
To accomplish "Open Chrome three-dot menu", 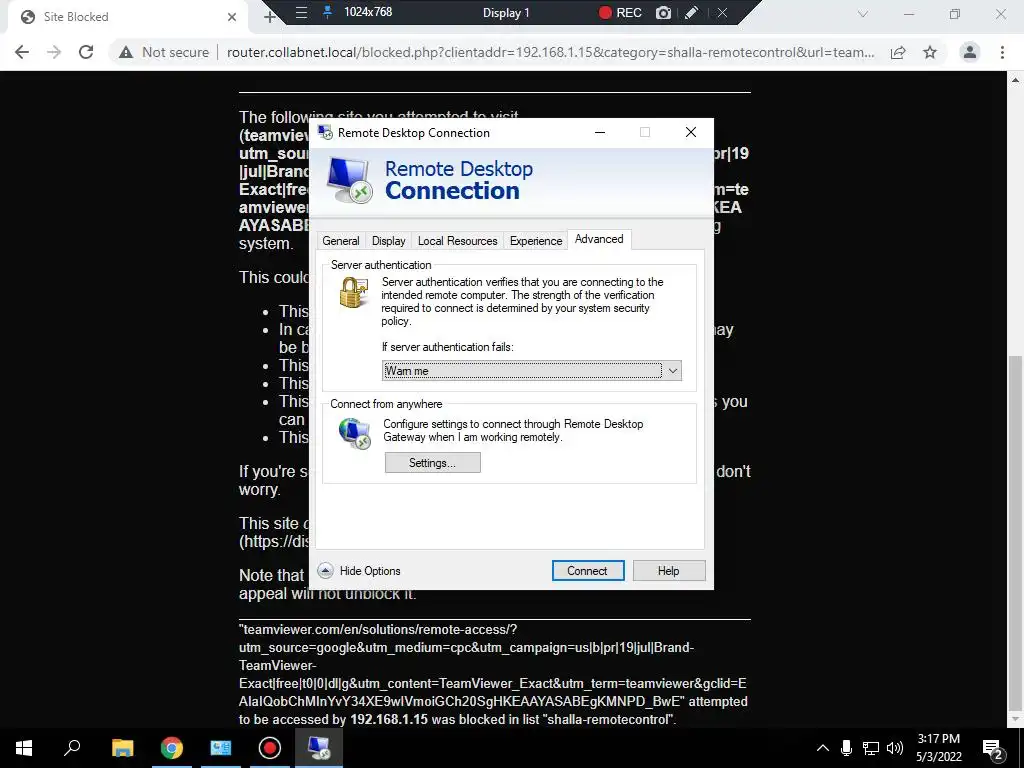I will (1002, 52).
